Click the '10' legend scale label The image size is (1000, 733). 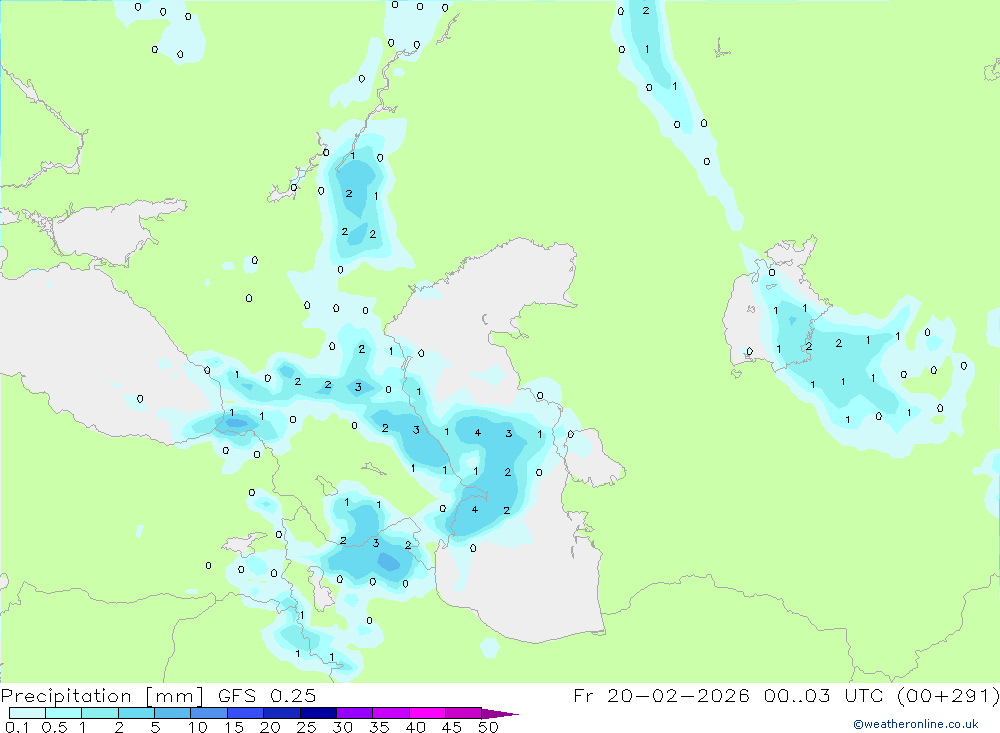coord(198,727)
